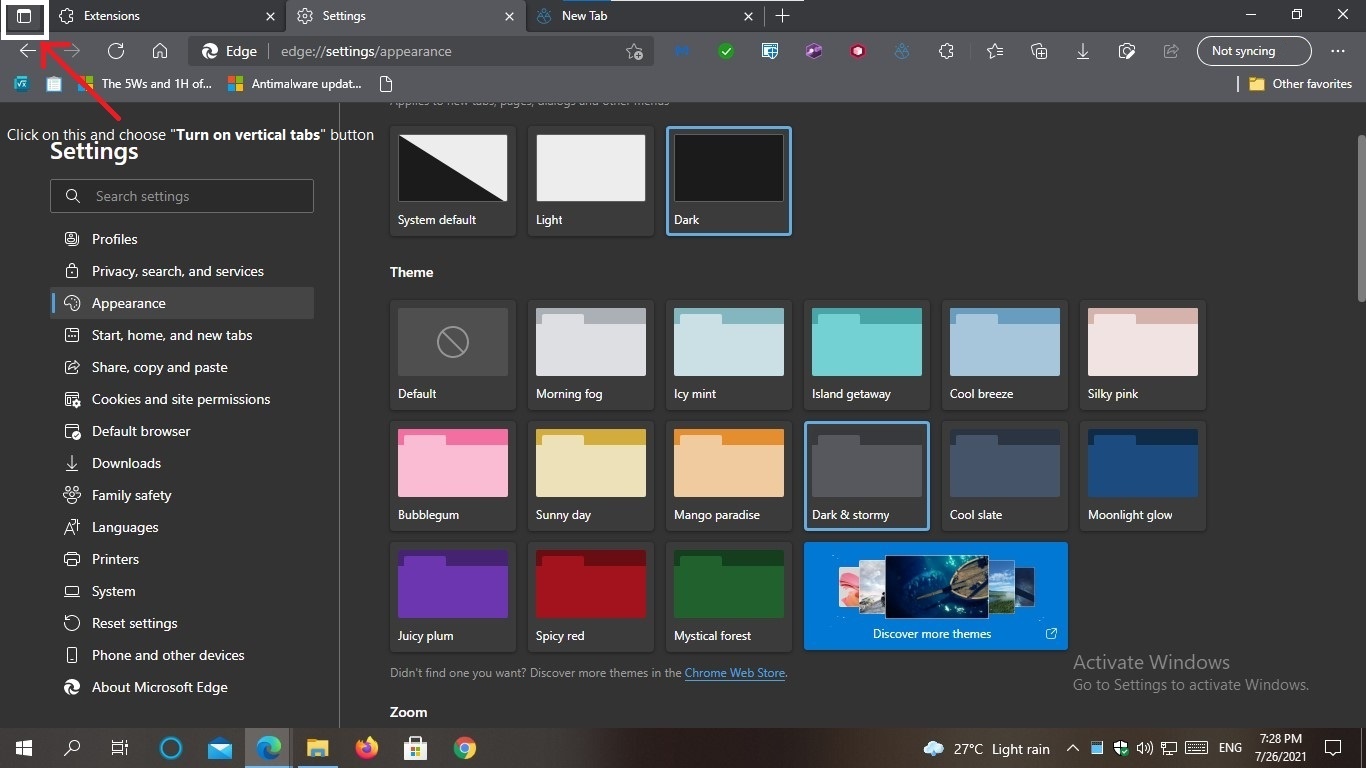This screenshot has height=768, width=1366.
Task: Open Downloads icon in the toolbar
Action: tap(1082, 51)
